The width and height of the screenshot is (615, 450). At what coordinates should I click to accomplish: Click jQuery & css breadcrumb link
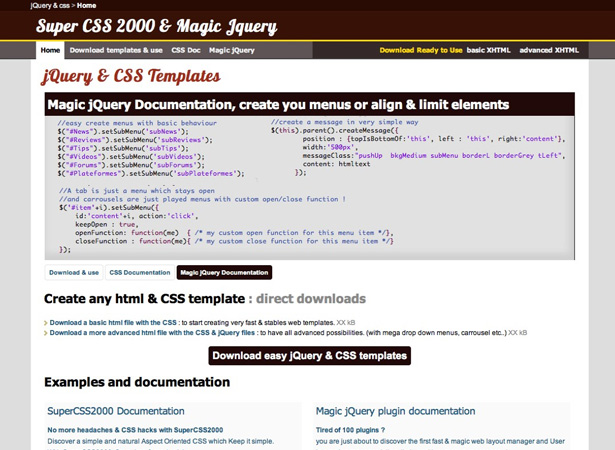50,5
